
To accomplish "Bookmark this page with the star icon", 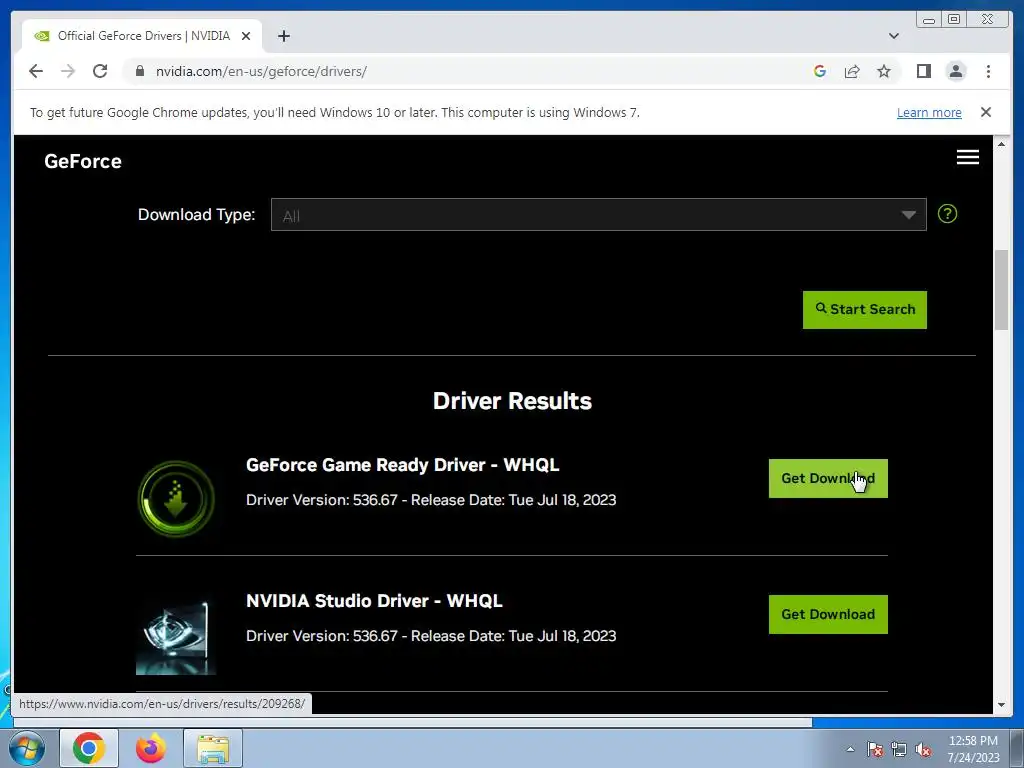I will 884,71.
